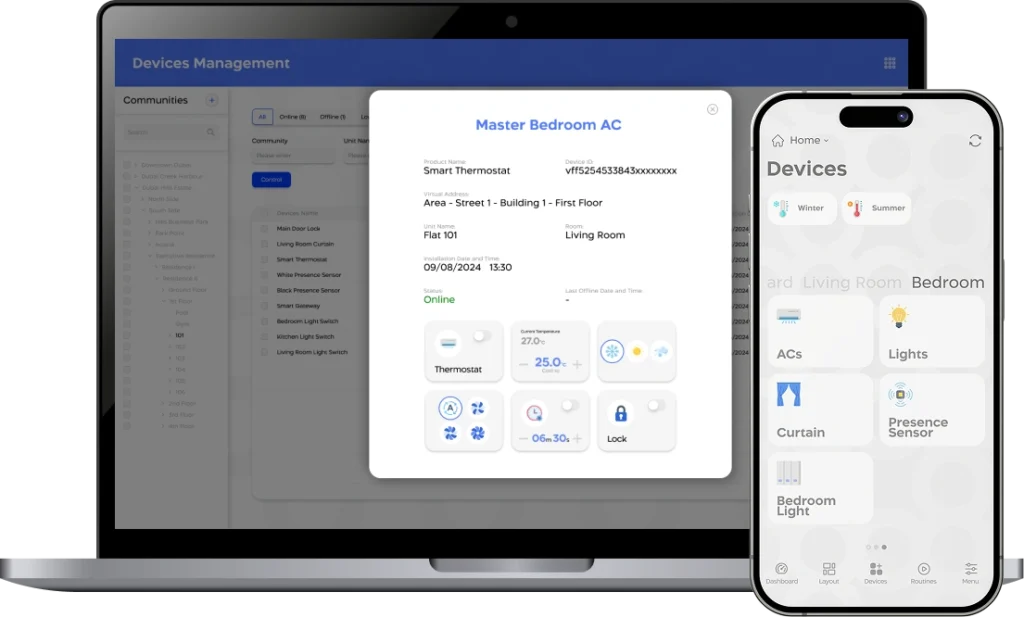Viewport: 1024px width, 617px height.
Task: Open the Lights device tile
Action: (931, 332)
